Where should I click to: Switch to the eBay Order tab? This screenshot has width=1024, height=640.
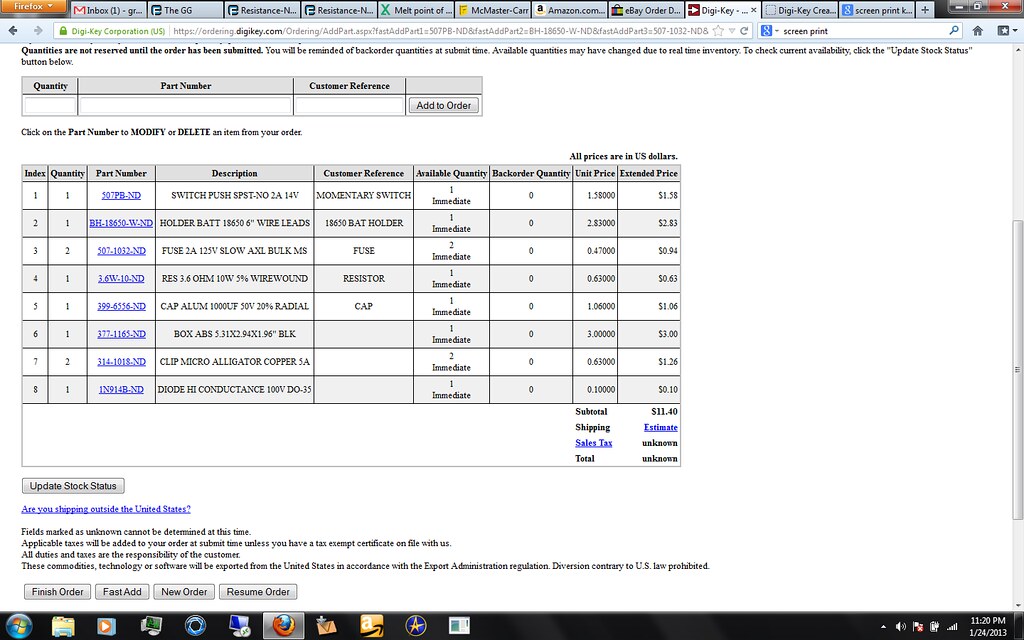point(646,10)
